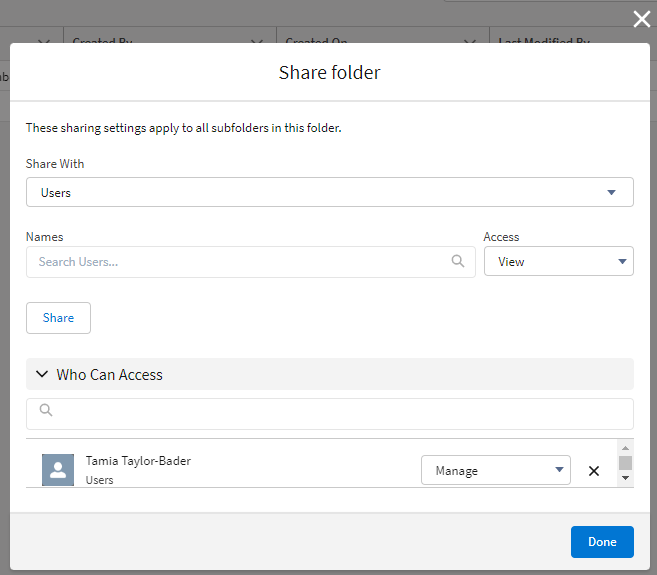
Task: Click Tamia Taylor-Bader's user avatar
Action: click(58, 470)
